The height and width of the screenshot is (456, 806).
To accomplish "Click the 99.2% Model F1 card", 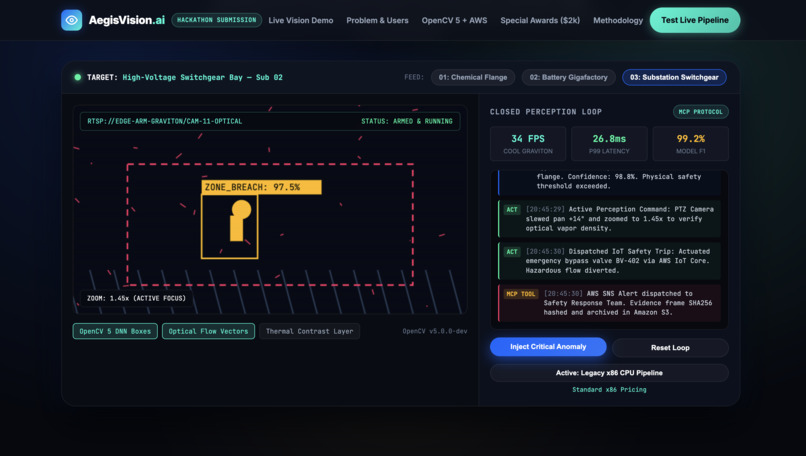I will coord(690,143).
